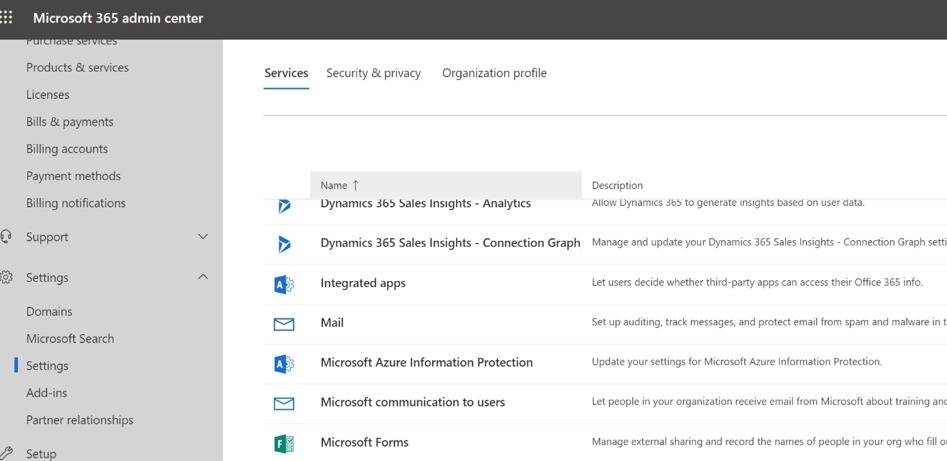Click the Description column header
This screenshot has height=461, width=947.
coord(617,185)
